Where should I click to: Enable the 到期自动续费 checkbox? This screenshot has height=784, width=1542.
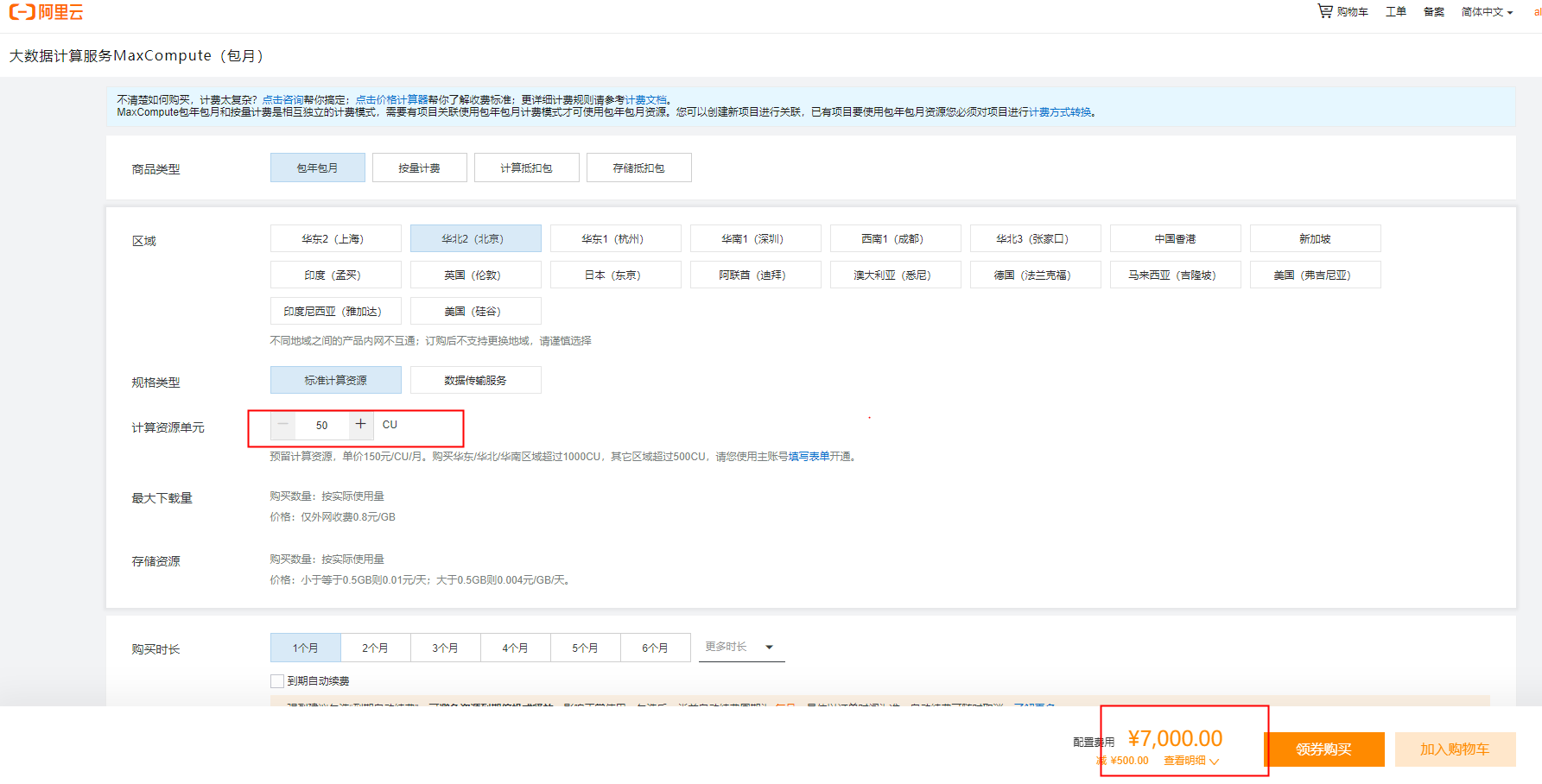point(277,681)
